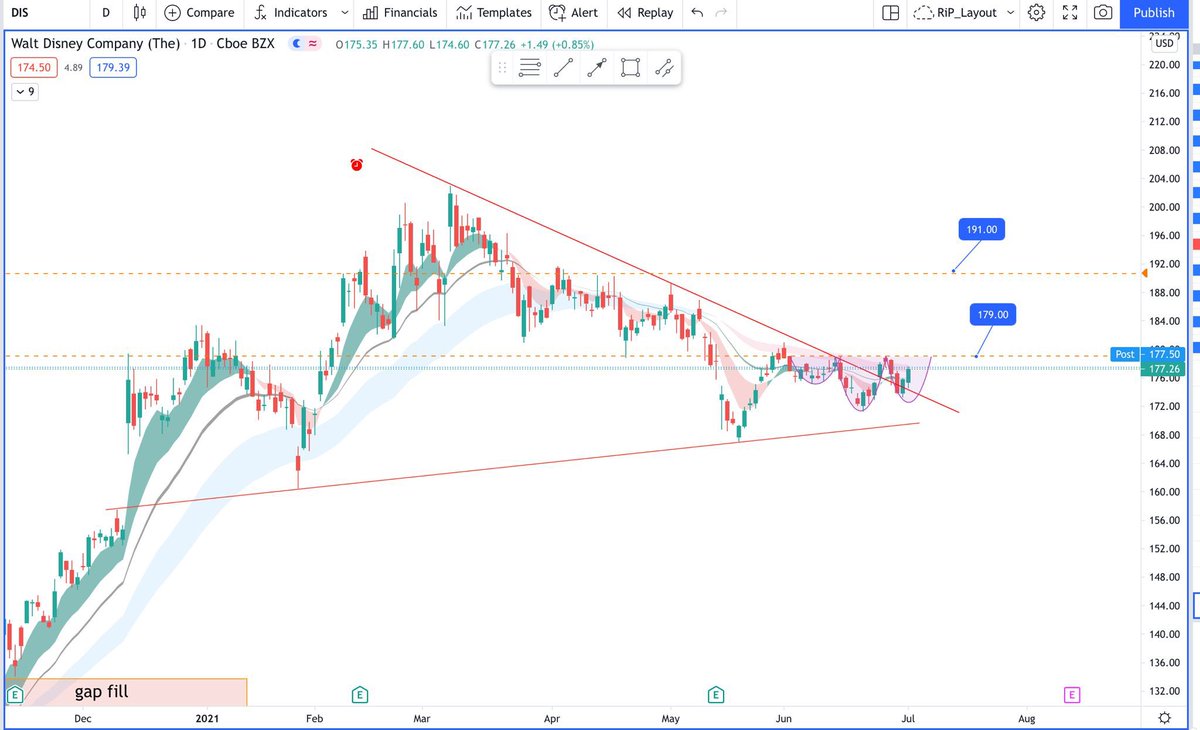Take a chart snapshot with camera icon
Image resolution: width=1200 pixels, height=730 pixels.
point(1103,13)
